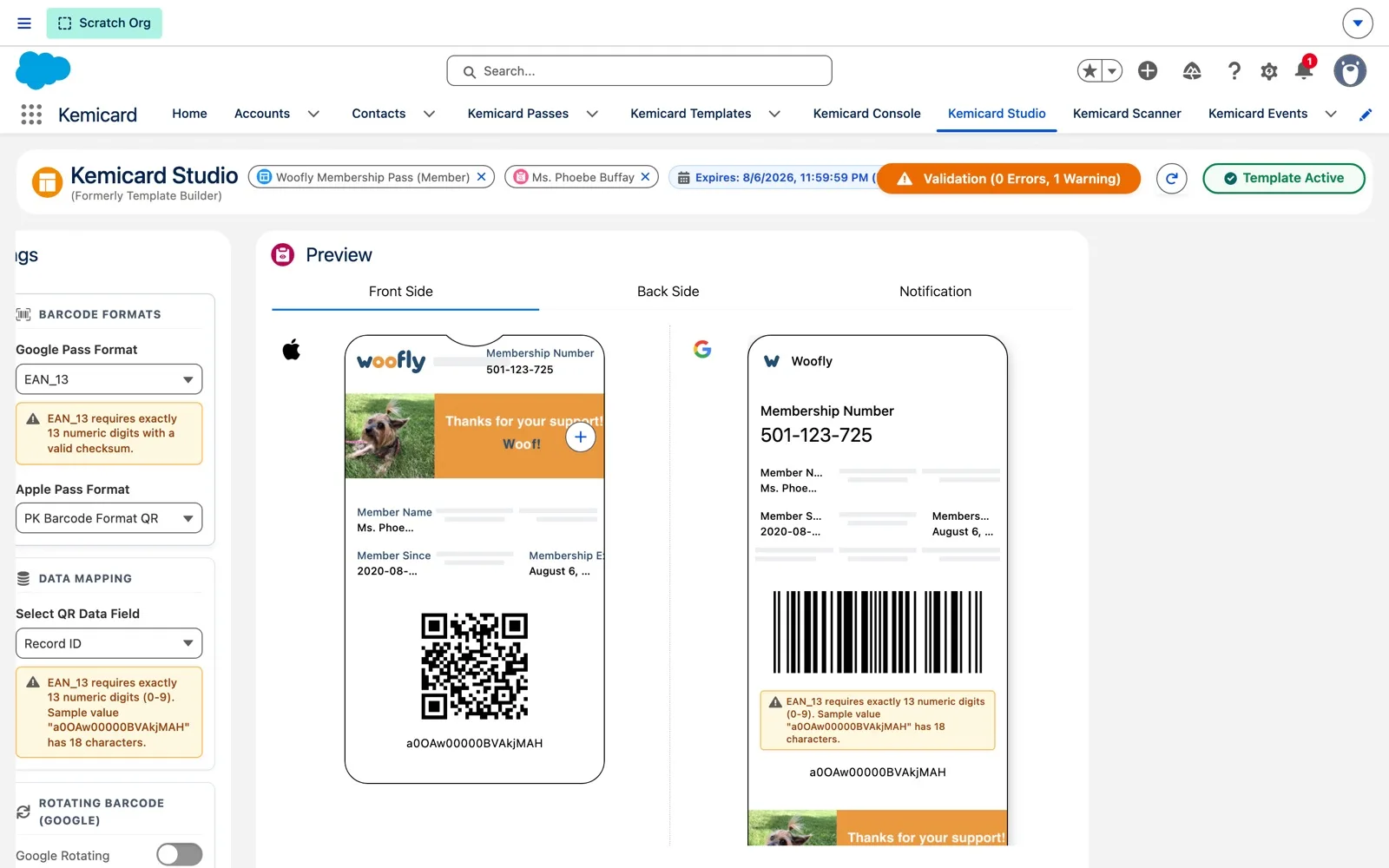Remove Woofly Membership Pass pill
The image size is (1389, 868).
[482, 177]
